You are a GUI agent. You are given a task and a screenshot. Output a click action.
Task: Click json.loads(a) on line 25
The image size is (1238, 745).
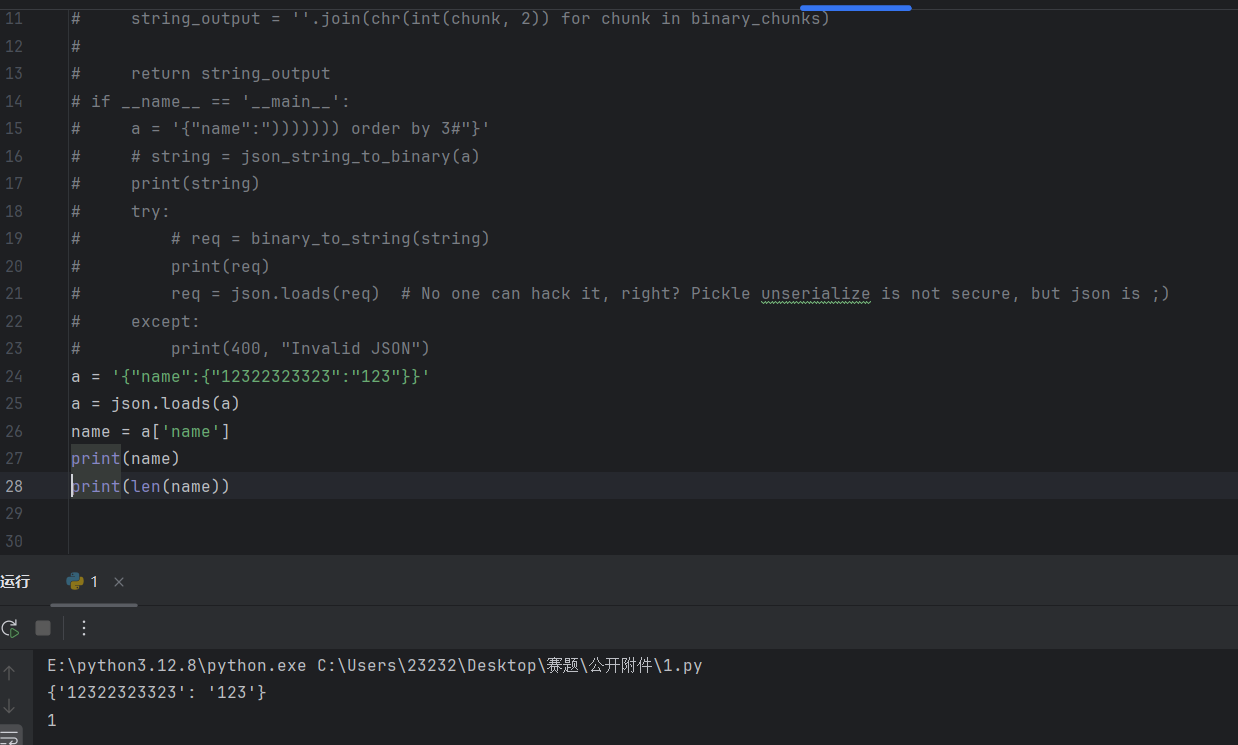(x=175, y=403)
